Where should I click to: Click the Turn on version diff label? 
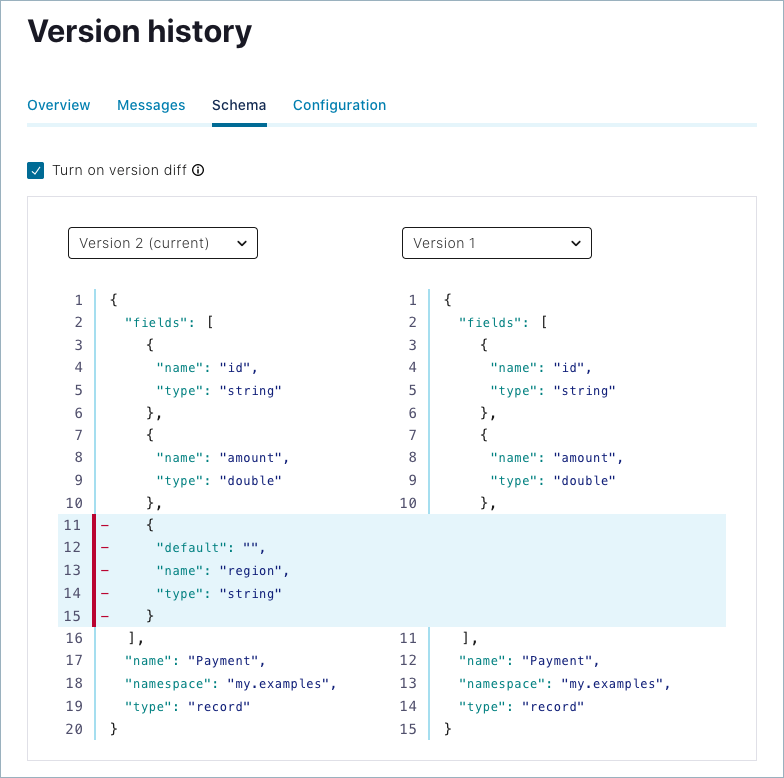120,170
